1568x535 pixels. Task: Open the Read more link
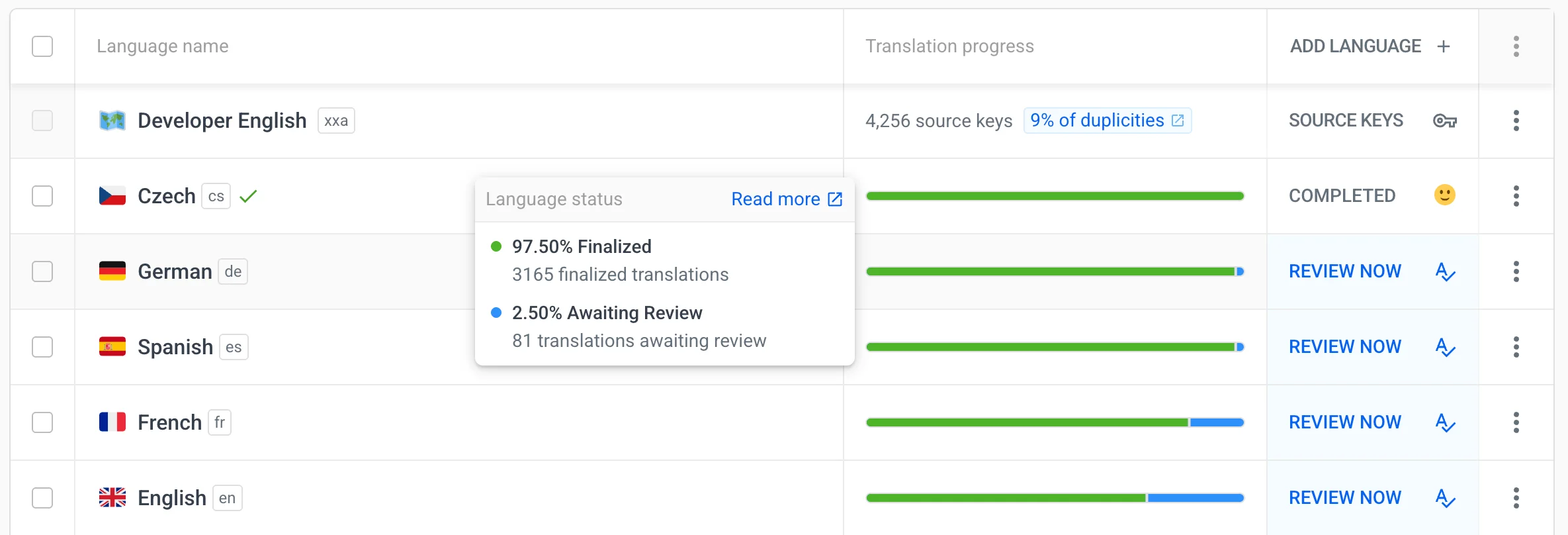click(x=786, y=199)
